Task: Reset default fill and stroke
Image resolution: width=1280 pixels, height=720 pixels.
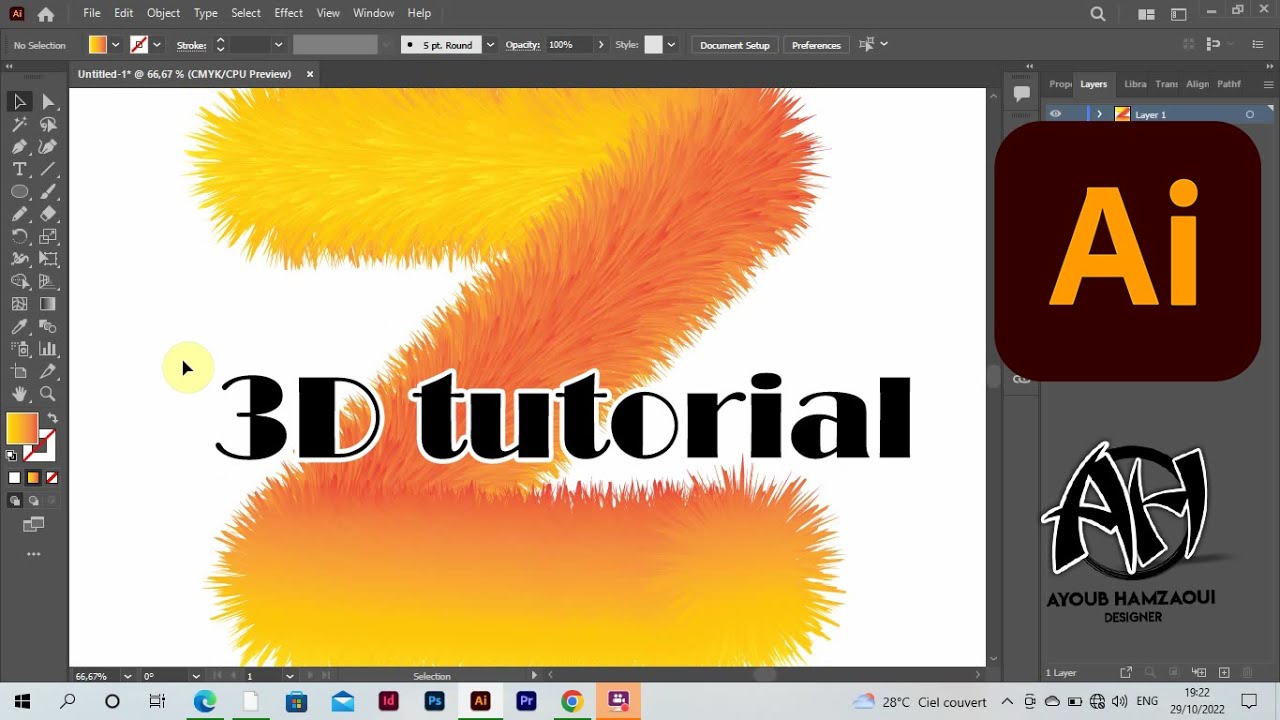Action: [x=11, y=455]
